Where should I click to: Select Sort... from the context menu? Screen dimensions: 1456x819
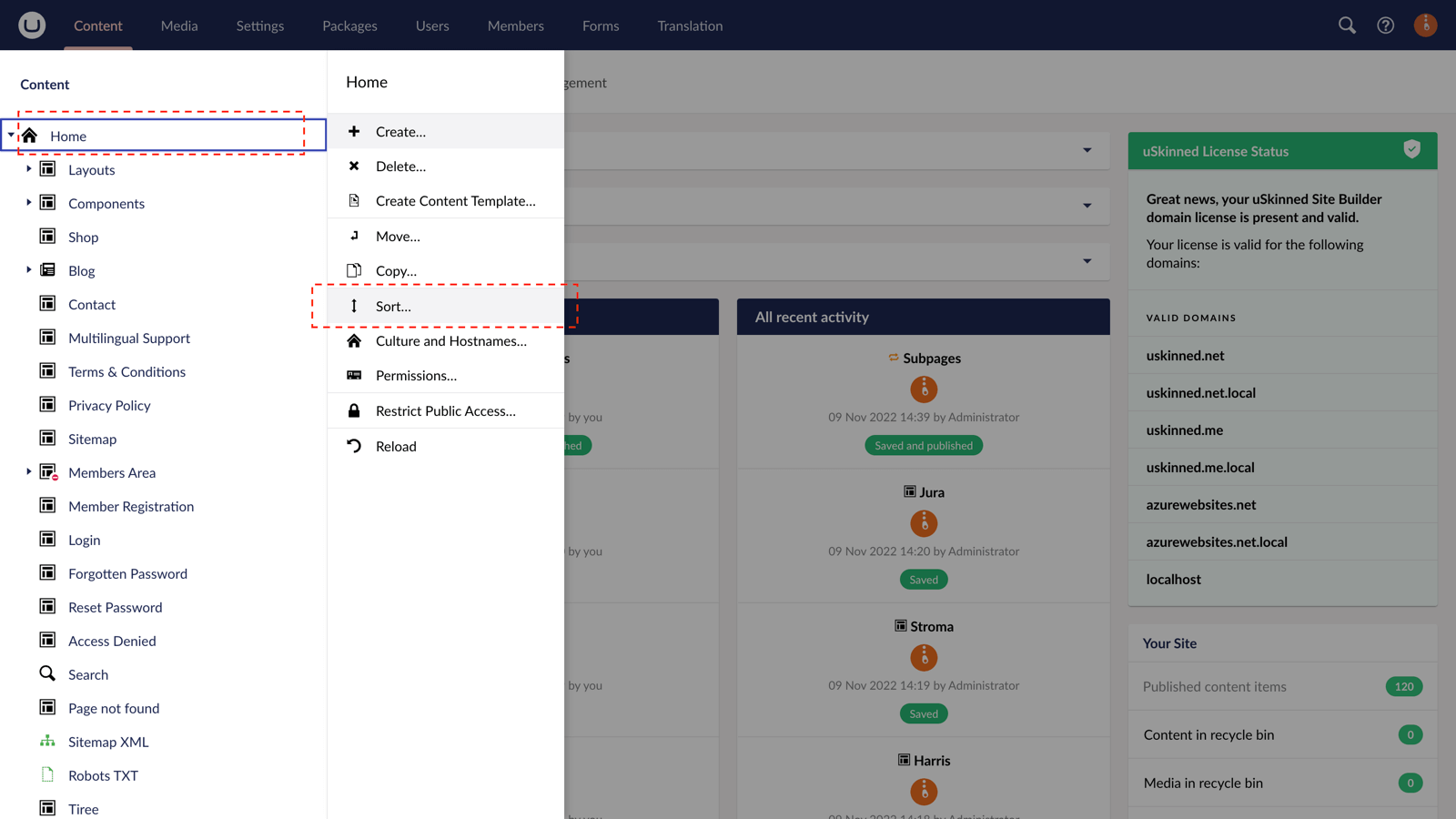pos(393,306)
